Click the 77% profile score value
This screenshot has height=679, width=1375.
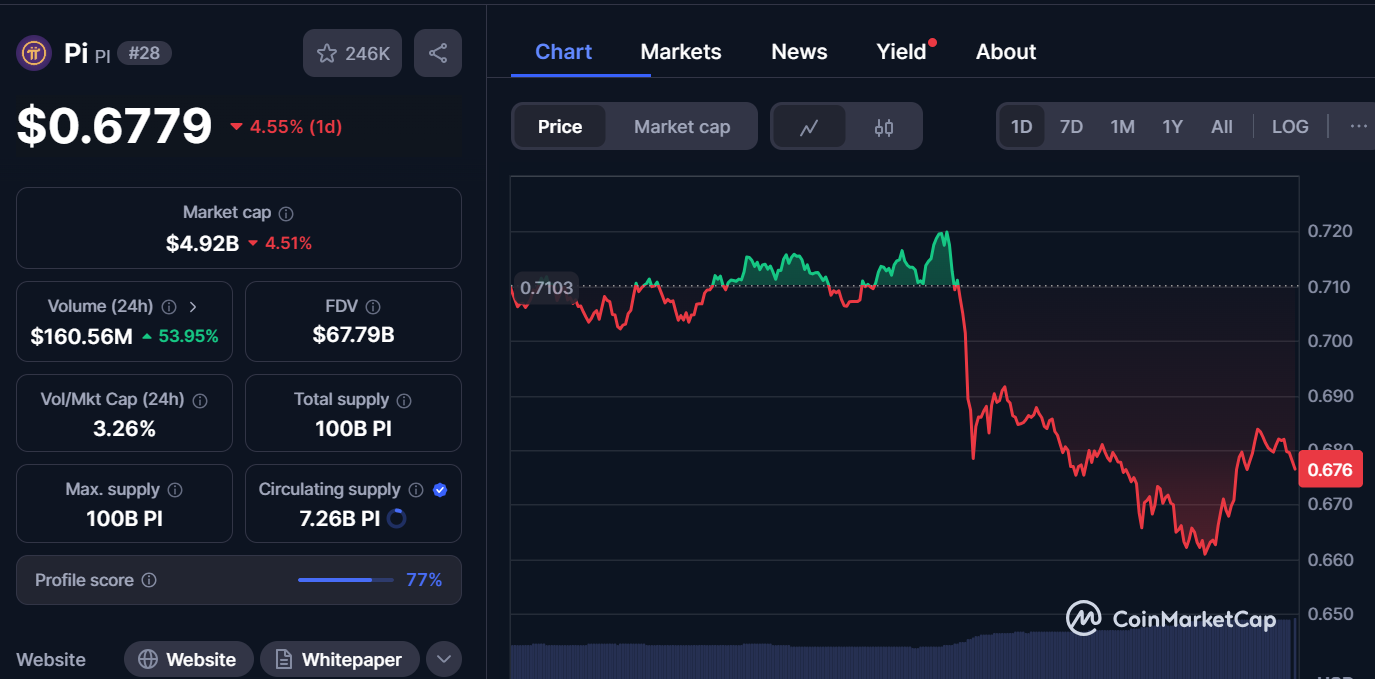pos(424,580)
